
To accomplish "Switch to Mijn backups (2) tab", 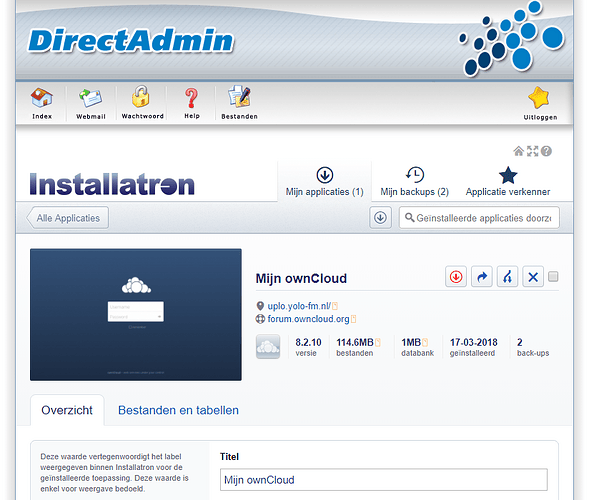I will tap(414, 182).
